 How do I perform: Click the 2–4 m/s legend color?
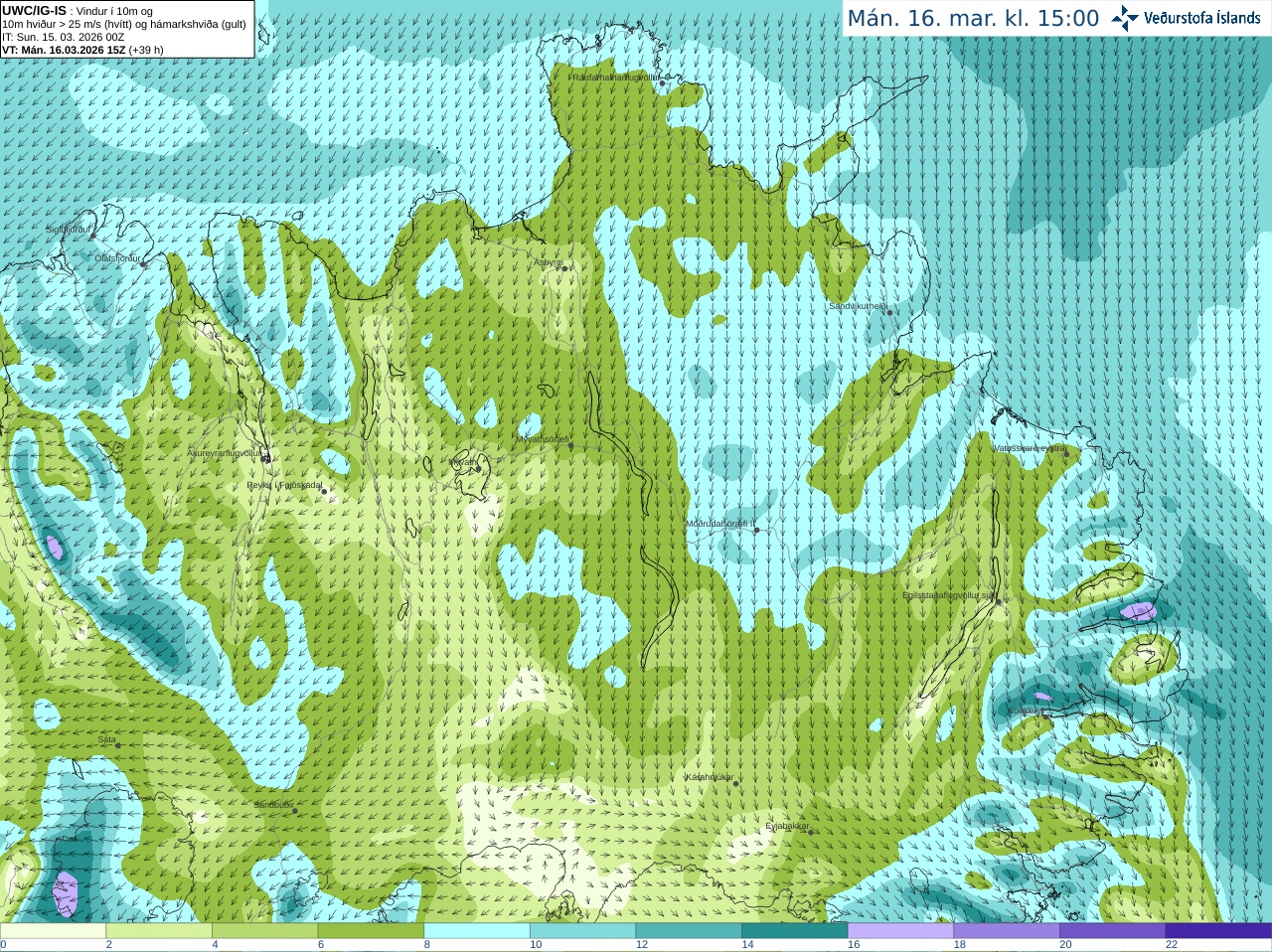(159, 931)
